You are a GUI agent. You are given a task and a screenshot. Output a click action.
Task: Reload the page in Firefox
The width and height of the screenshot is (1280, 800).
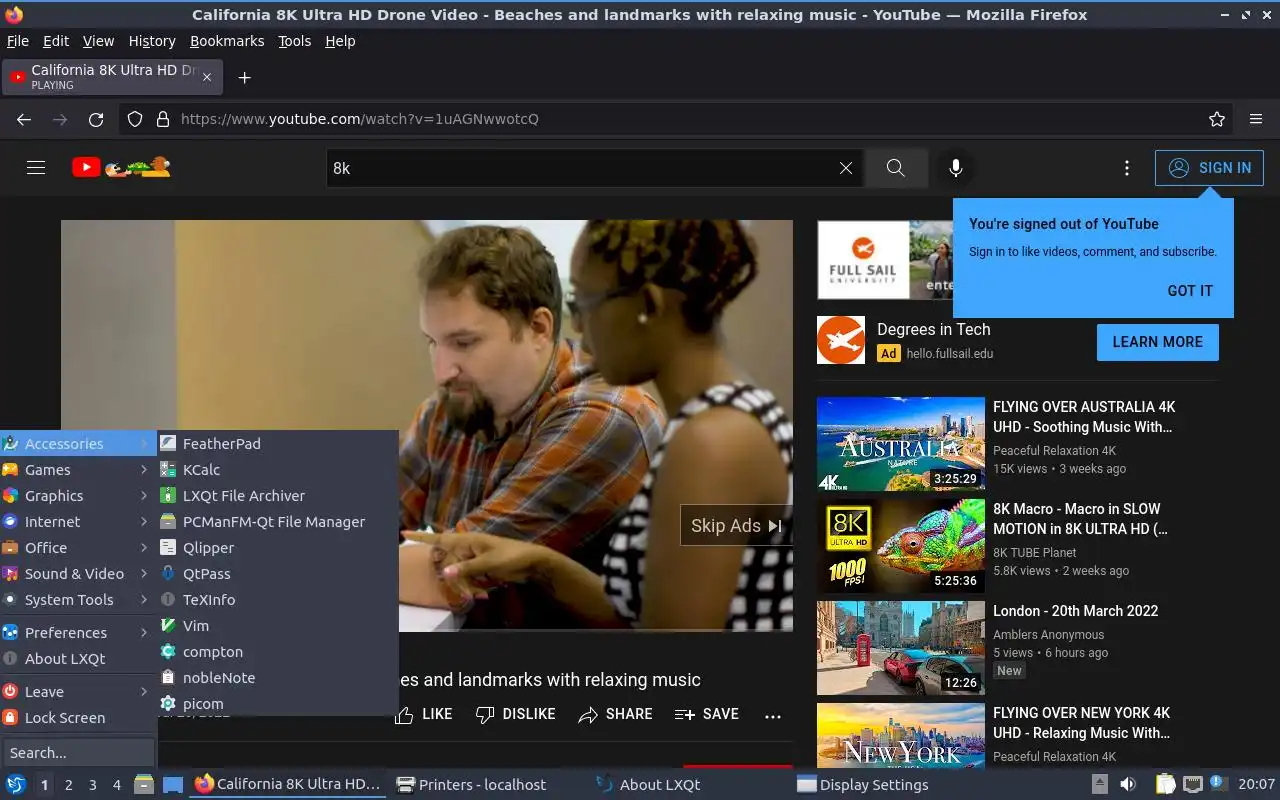96,119
